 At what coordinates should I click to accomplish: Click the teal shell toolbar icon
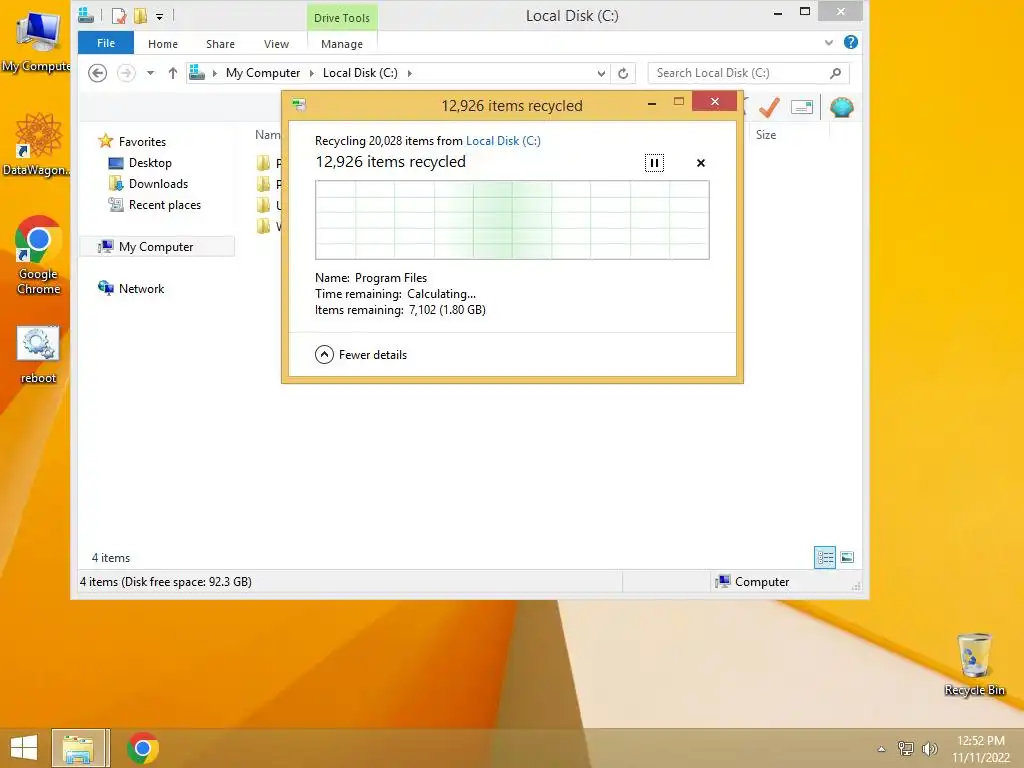point(842,107)
